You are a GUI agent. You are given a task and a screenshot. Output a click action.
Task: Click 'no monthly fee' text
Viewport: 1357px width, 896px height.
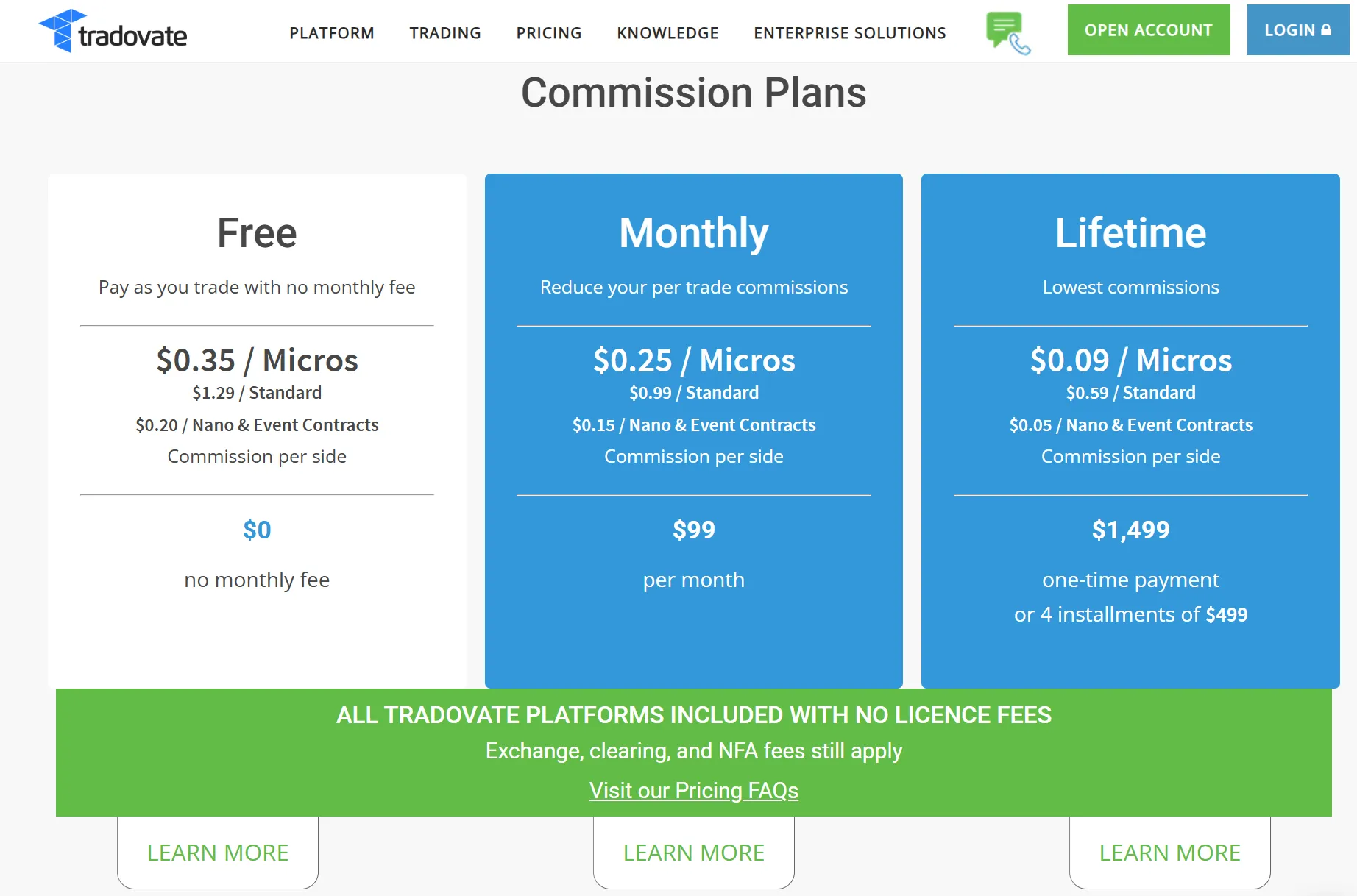click(x=257, y=580)
